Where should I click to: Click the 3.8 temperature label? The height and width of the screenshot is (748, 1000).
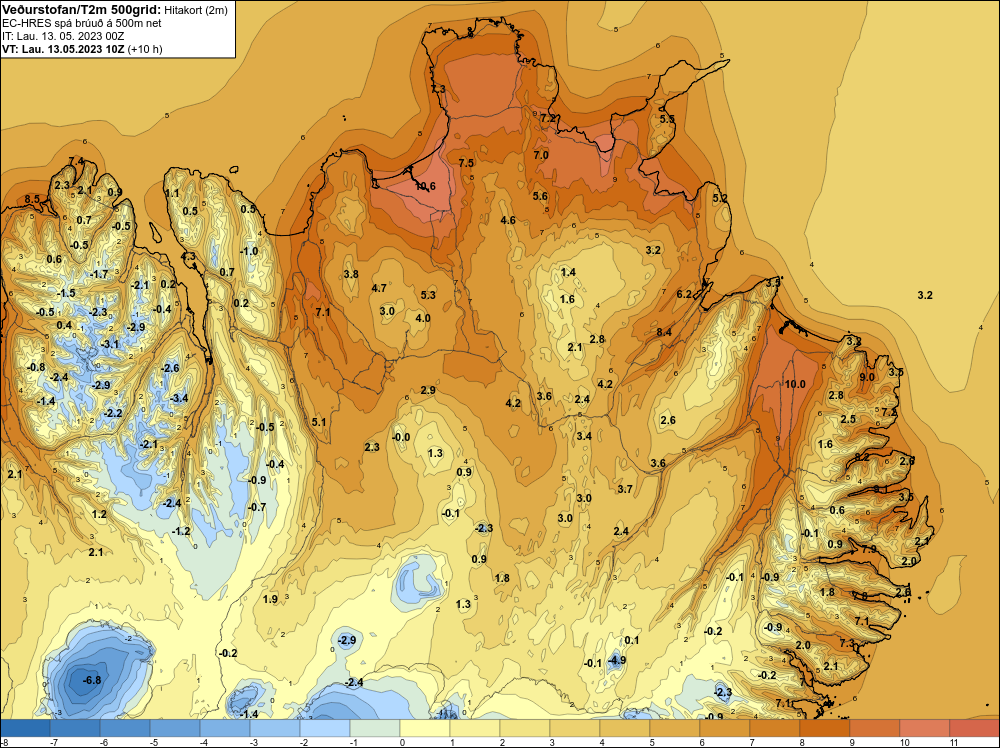[351, 274]
